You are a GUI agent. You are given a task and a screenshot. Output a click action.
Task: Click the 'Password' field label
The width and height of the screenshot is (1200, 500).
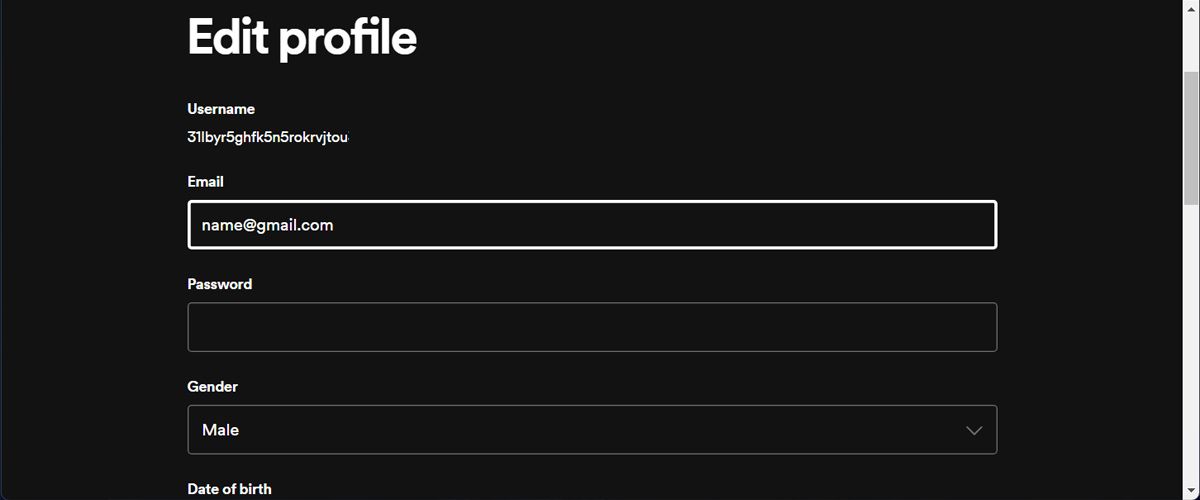tap(220, 284)
